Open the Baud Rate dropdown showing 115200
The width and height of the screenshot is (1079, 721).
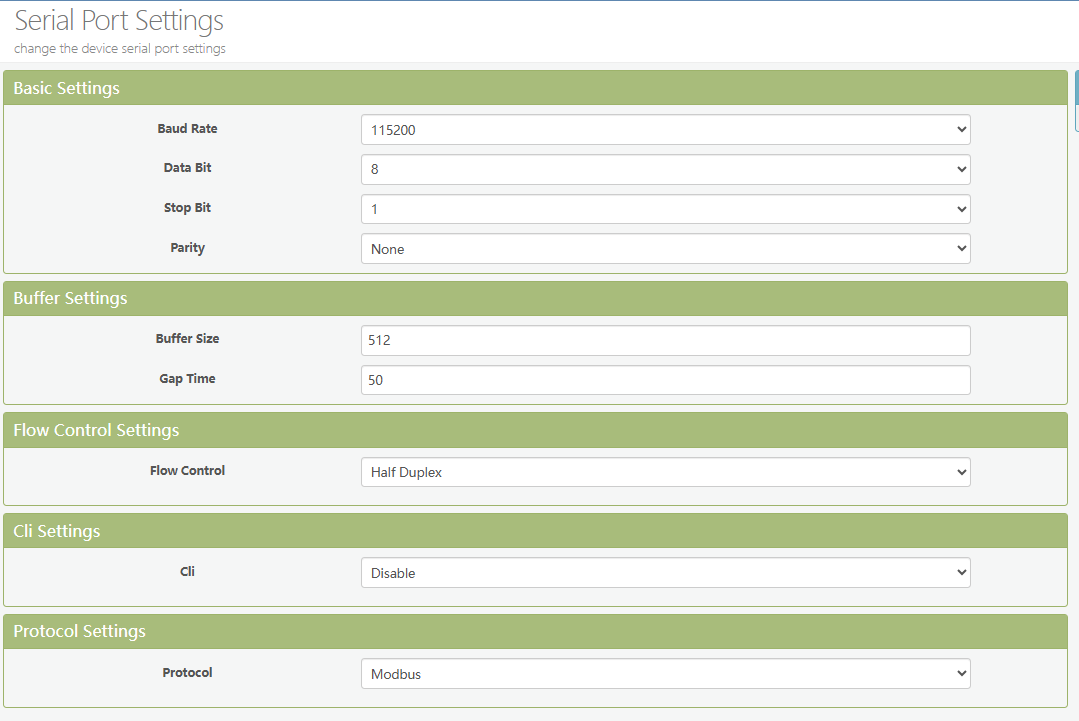665,130
